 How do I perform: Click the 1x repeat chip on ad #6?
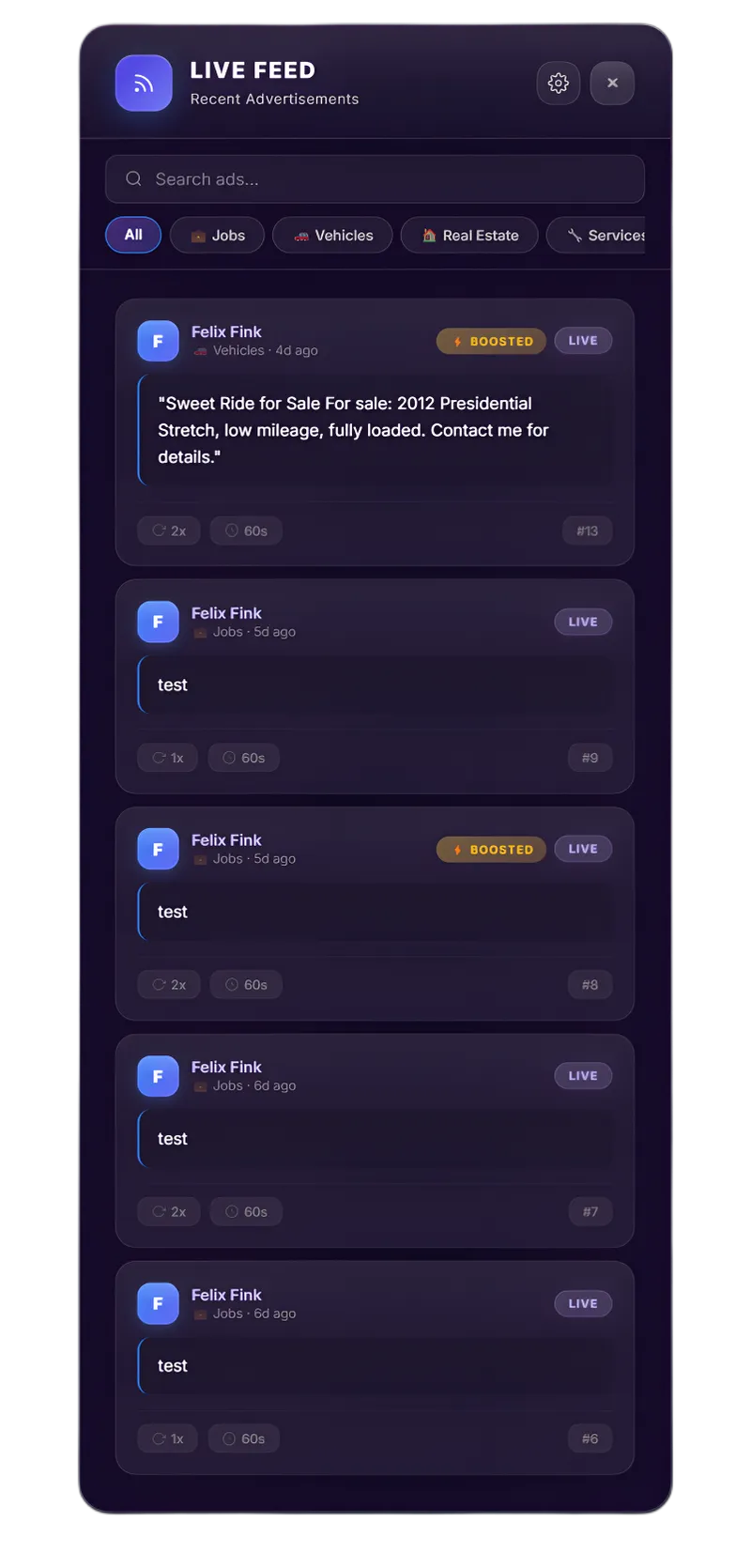[167, 1438]
